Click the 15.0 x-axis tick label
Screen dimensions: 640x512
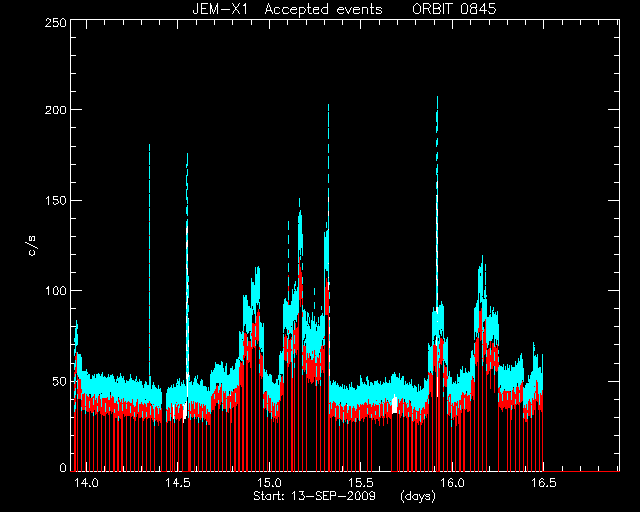[x=269, y=483]
